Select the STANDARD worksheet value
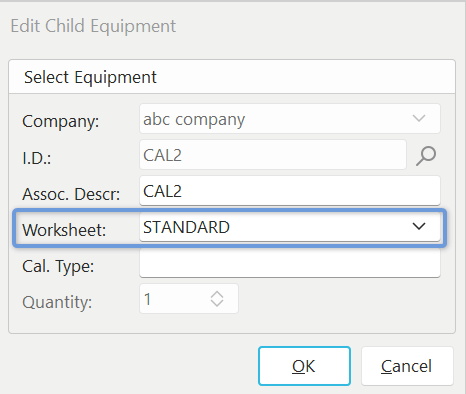Image resolution: width=466 pixels, height=394 pixels. point(186,227)
